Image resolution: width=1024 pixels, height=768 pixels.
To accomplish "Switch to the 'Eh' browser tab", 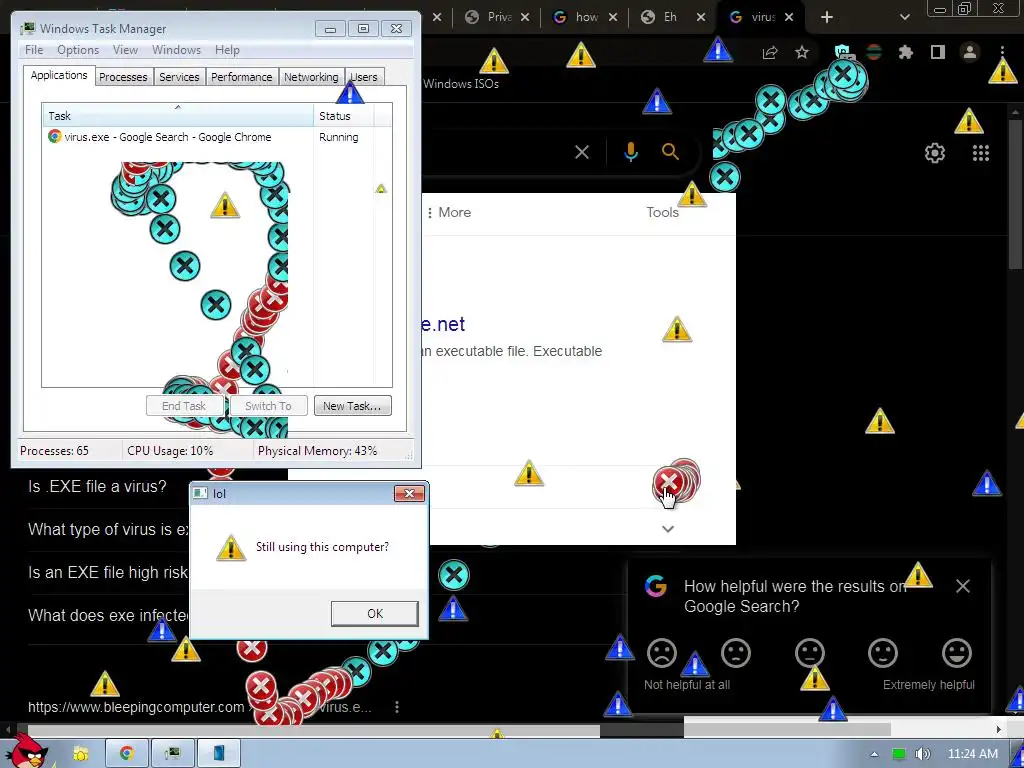I will [x=671, y=17].
